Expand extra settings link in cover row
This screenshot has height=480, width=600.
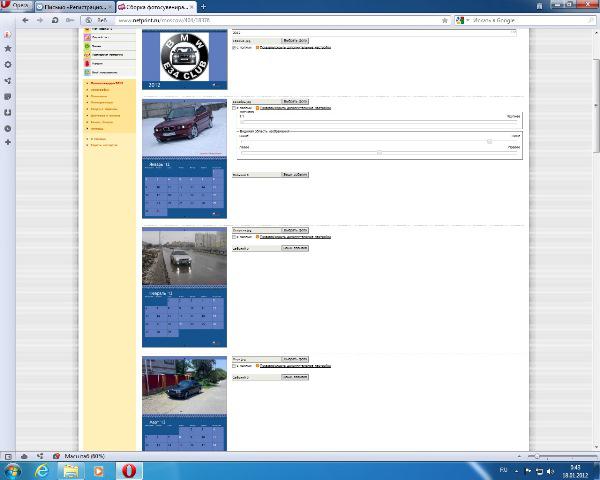click(295, 48)
